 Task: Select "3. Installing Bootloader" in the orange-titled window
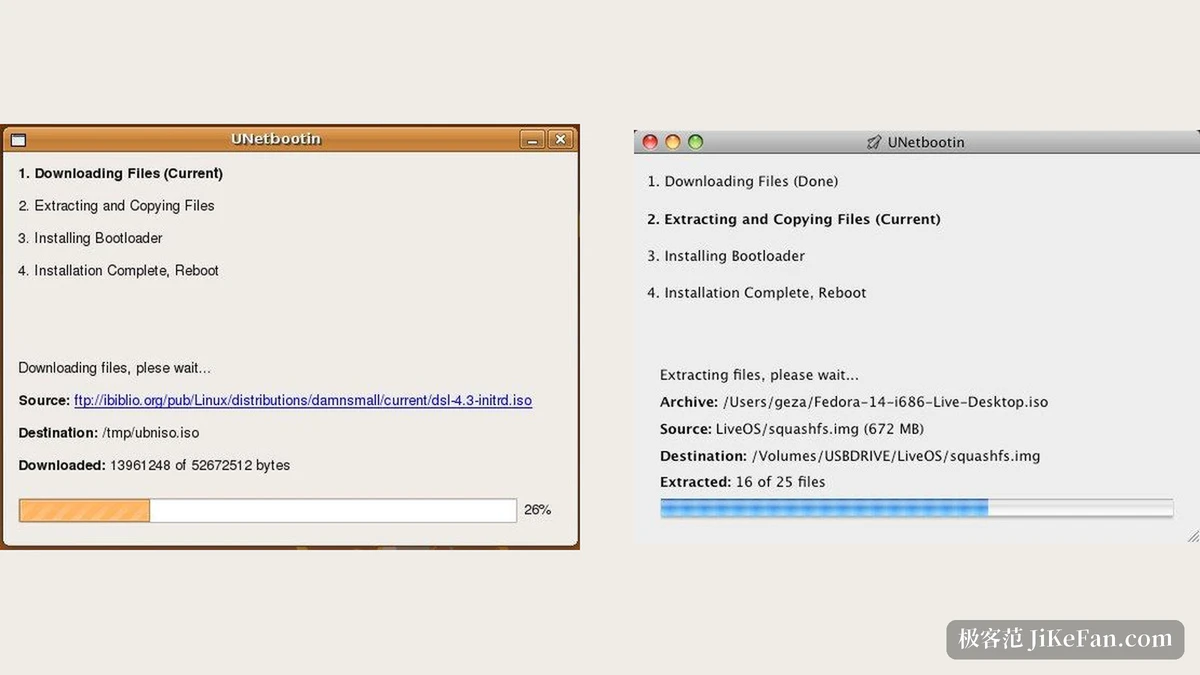(90, 238)
